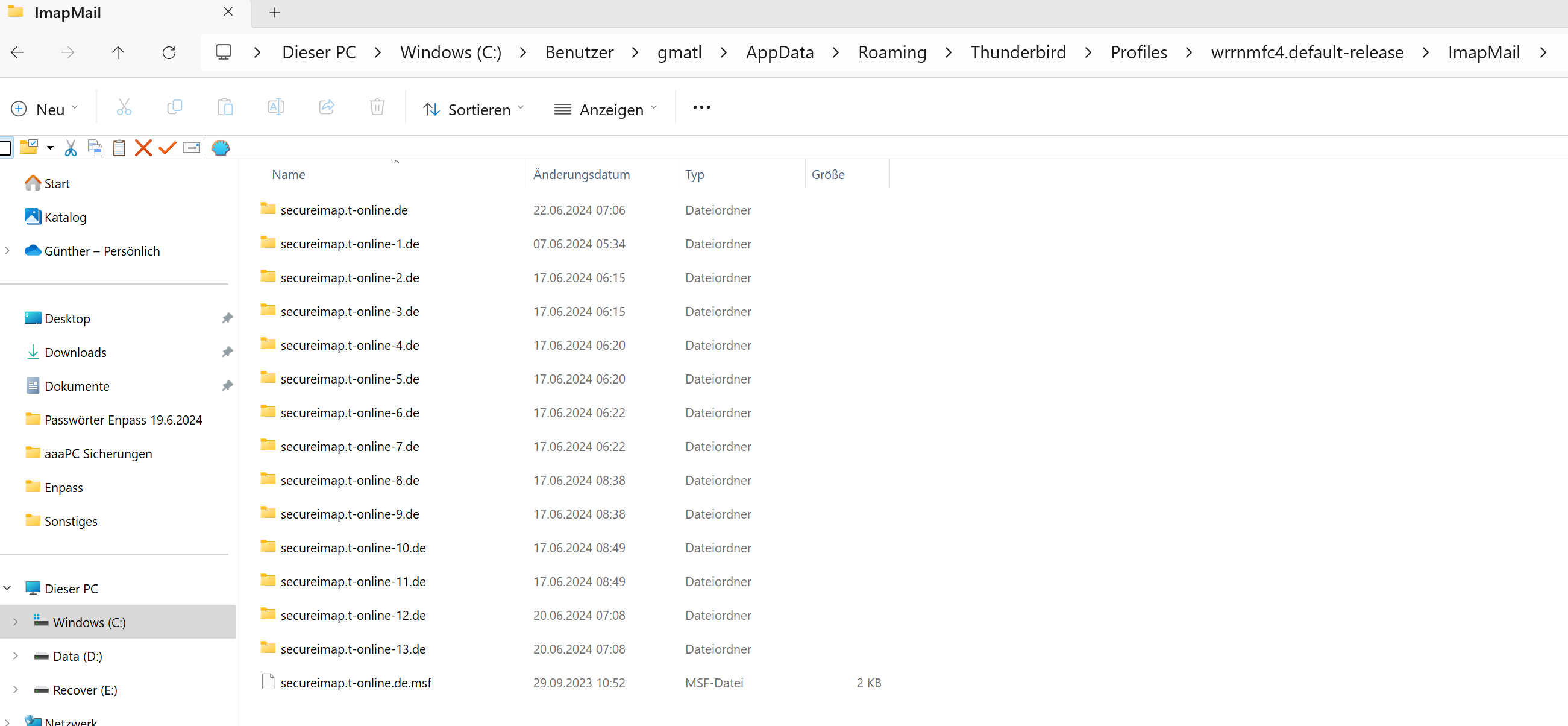This screenshot has height=726, width=1568.
Task: Click the email envelope icon in the toolbar
Action: coord(192,147)
